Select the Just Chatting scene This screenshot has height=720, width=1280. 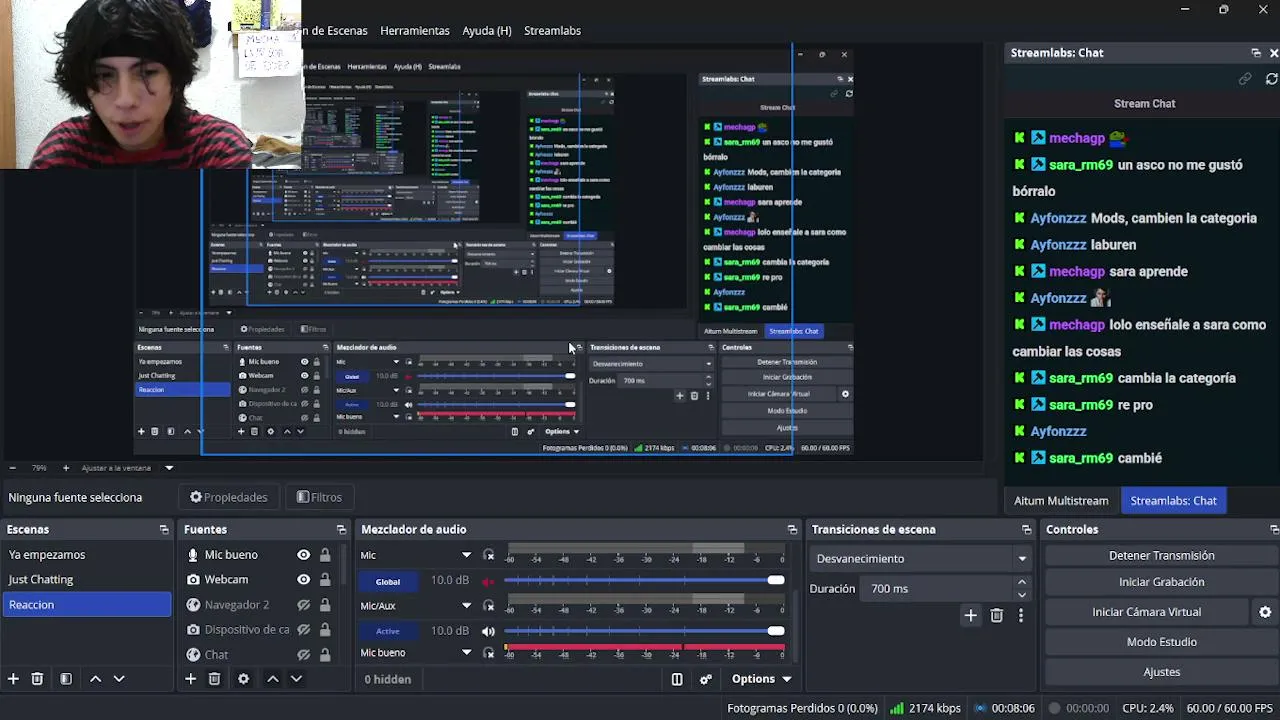click(87, 580)
